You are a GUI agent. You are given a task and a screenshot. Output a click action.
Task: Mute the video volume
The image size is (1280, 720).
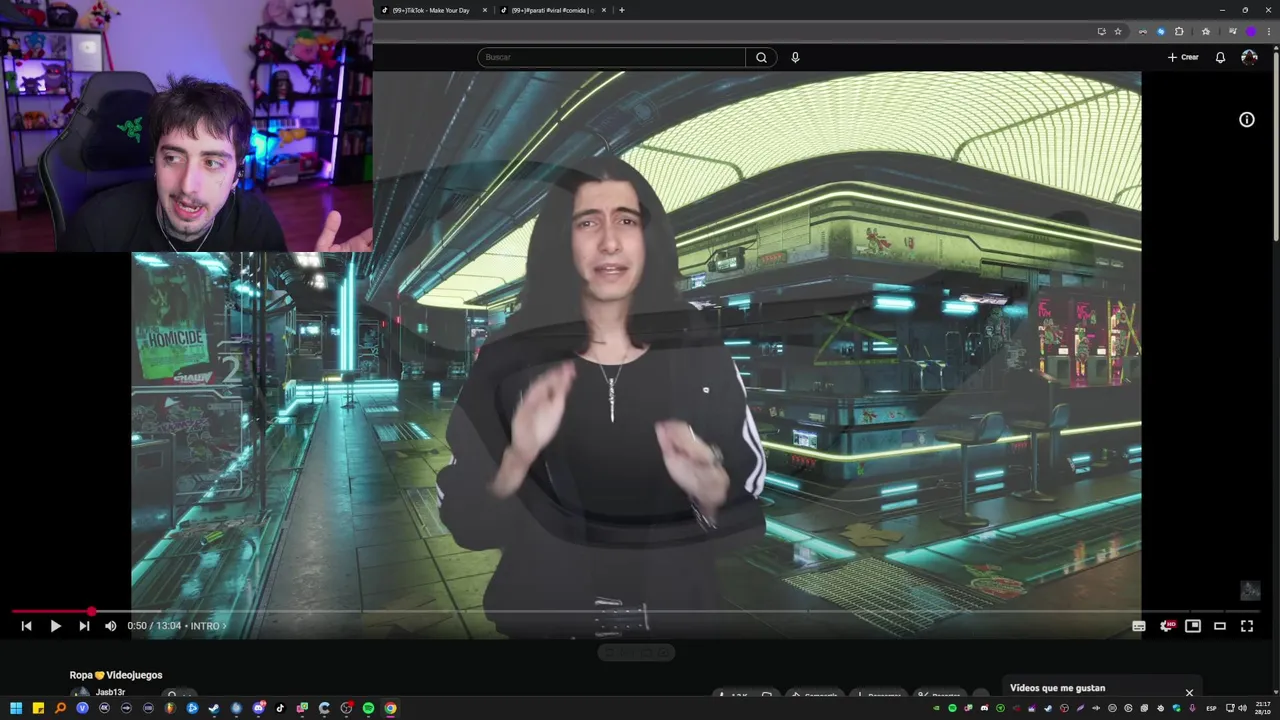coord(111,626)
